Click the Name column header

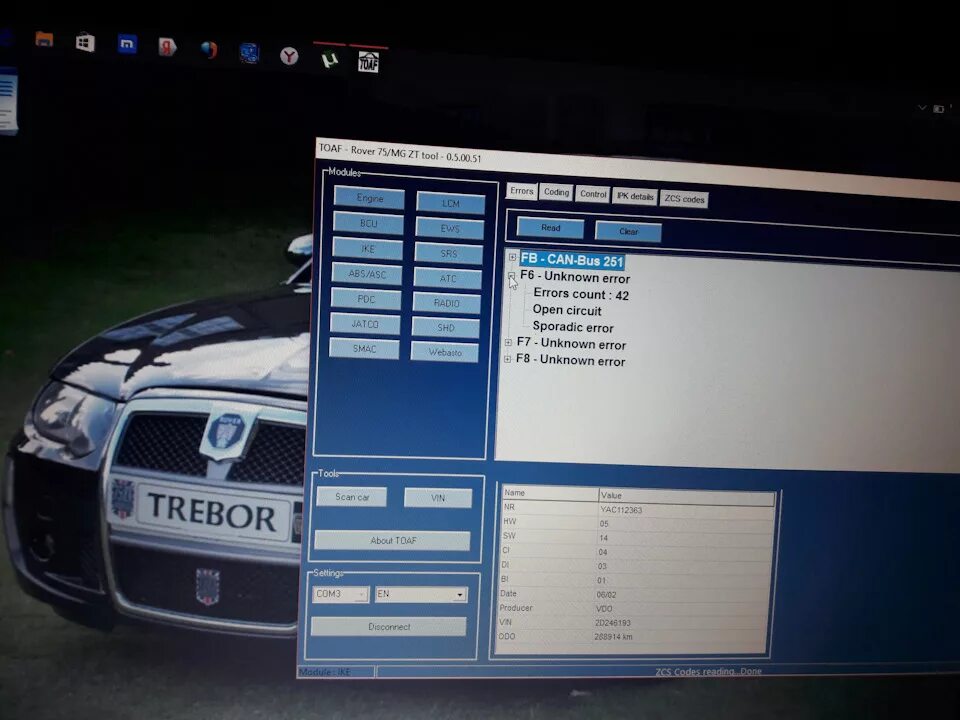(x=550, y=493)
